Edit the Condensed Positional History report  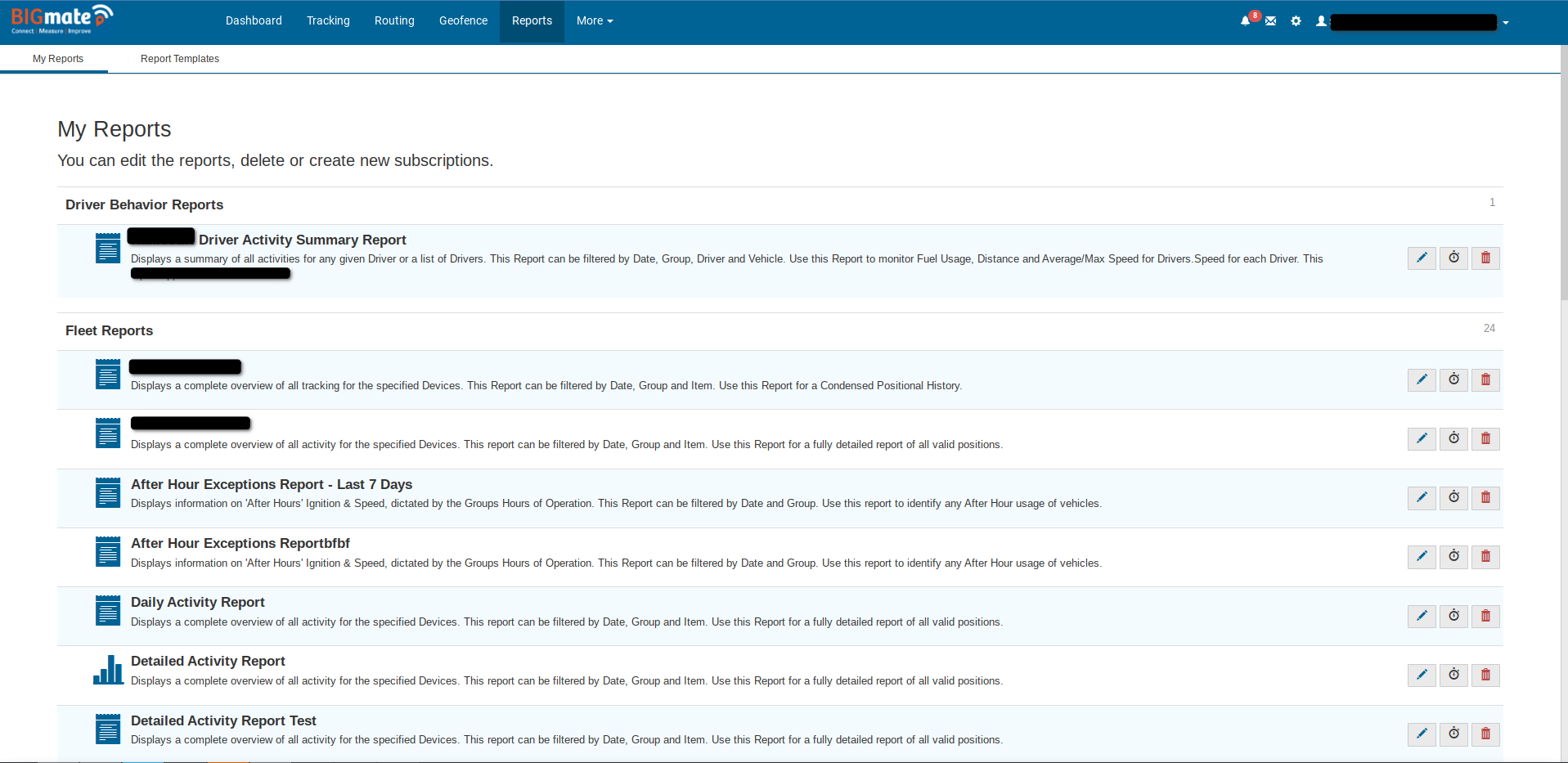1422,380
